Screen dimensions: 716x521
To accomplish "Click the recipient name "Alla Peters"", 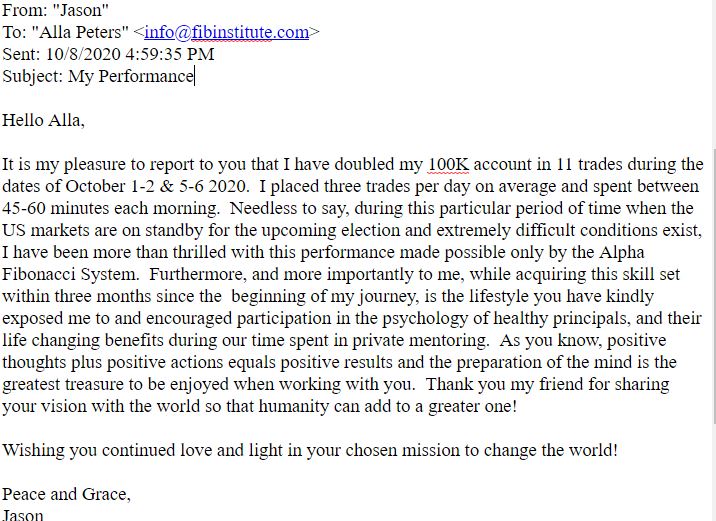I will point(80,32).
